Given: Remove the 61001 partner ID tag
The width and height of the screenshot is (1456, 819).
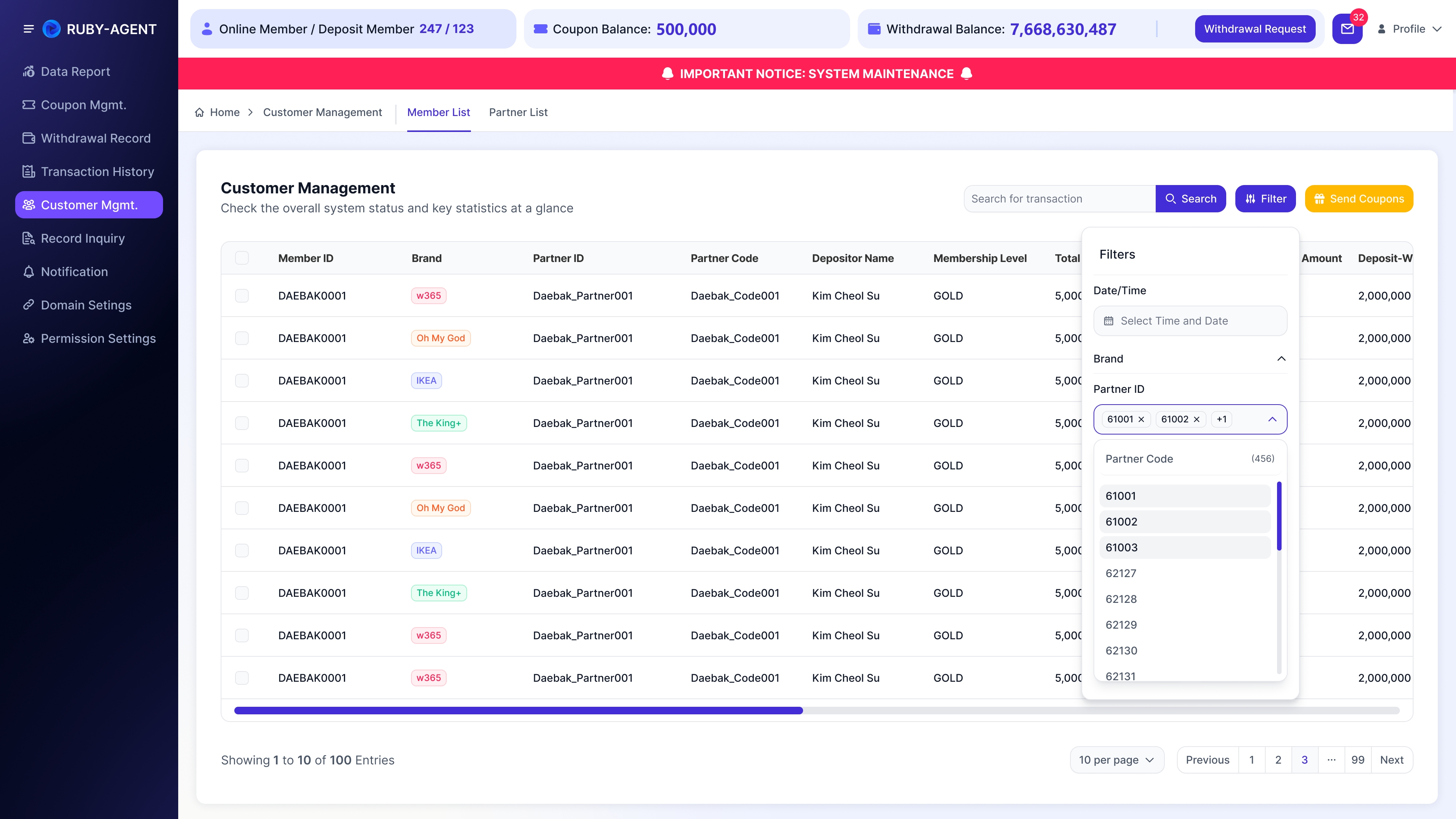Looking at the screenshot, I should point(1141,419).
